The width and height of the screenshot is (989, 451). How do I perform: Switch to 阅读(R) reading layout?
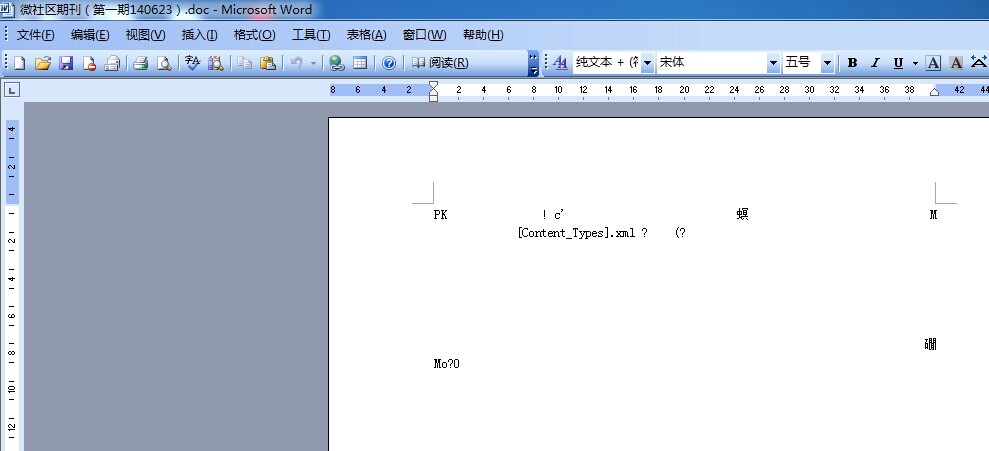click(x=440, y=63)
